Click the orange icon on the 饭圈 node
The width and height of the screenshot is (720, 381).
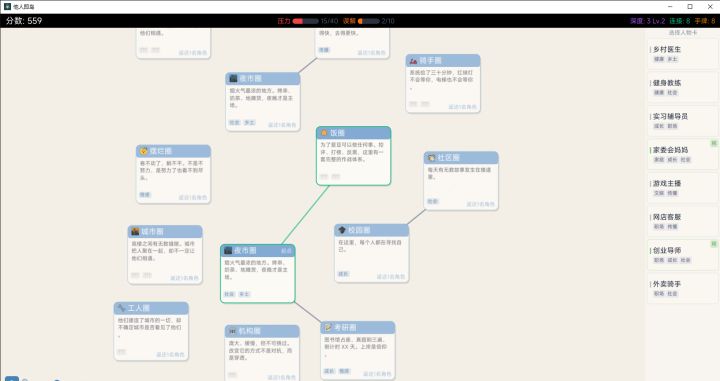tap(324, 133)
